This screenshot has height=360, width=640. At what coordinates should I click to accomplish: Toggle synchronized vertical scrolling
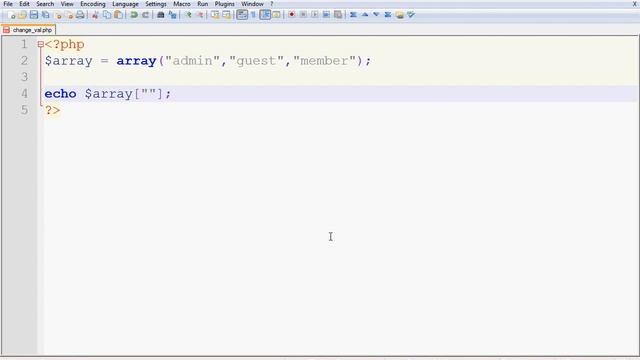[215, 15]
